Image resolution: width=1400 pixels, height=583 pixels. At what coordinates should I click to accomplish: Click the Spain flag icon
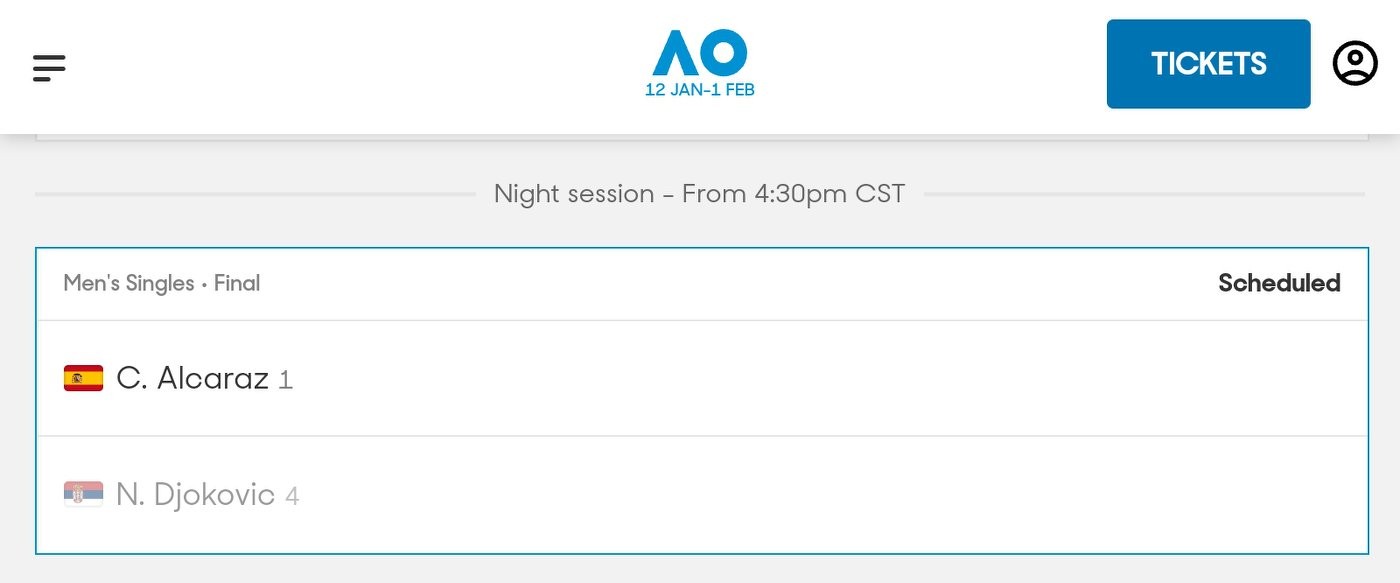[83, 378]
